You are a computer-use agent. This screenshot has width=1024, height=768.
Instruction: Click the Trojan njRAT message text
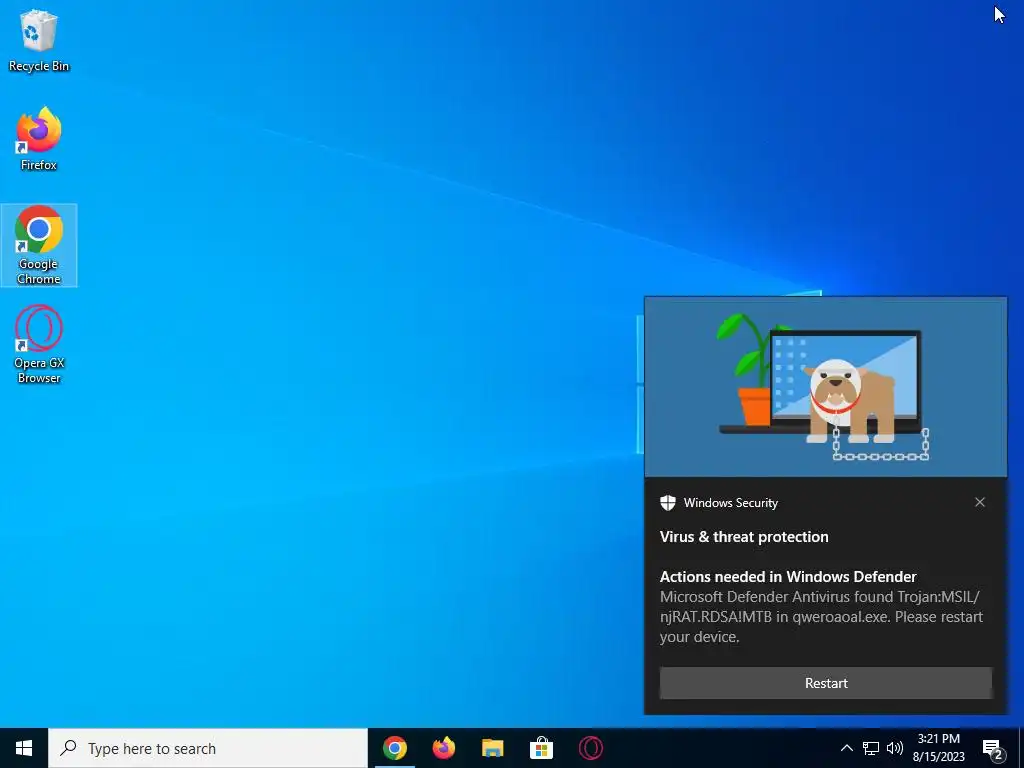[821, 616]
